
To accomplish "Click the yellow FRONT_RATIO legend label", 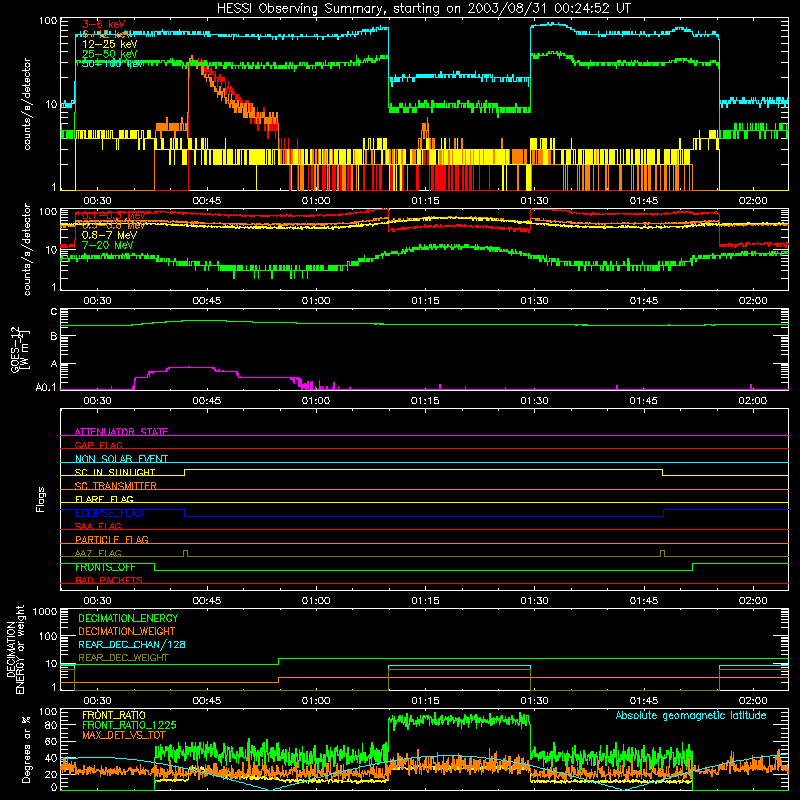I will (114, 715).
